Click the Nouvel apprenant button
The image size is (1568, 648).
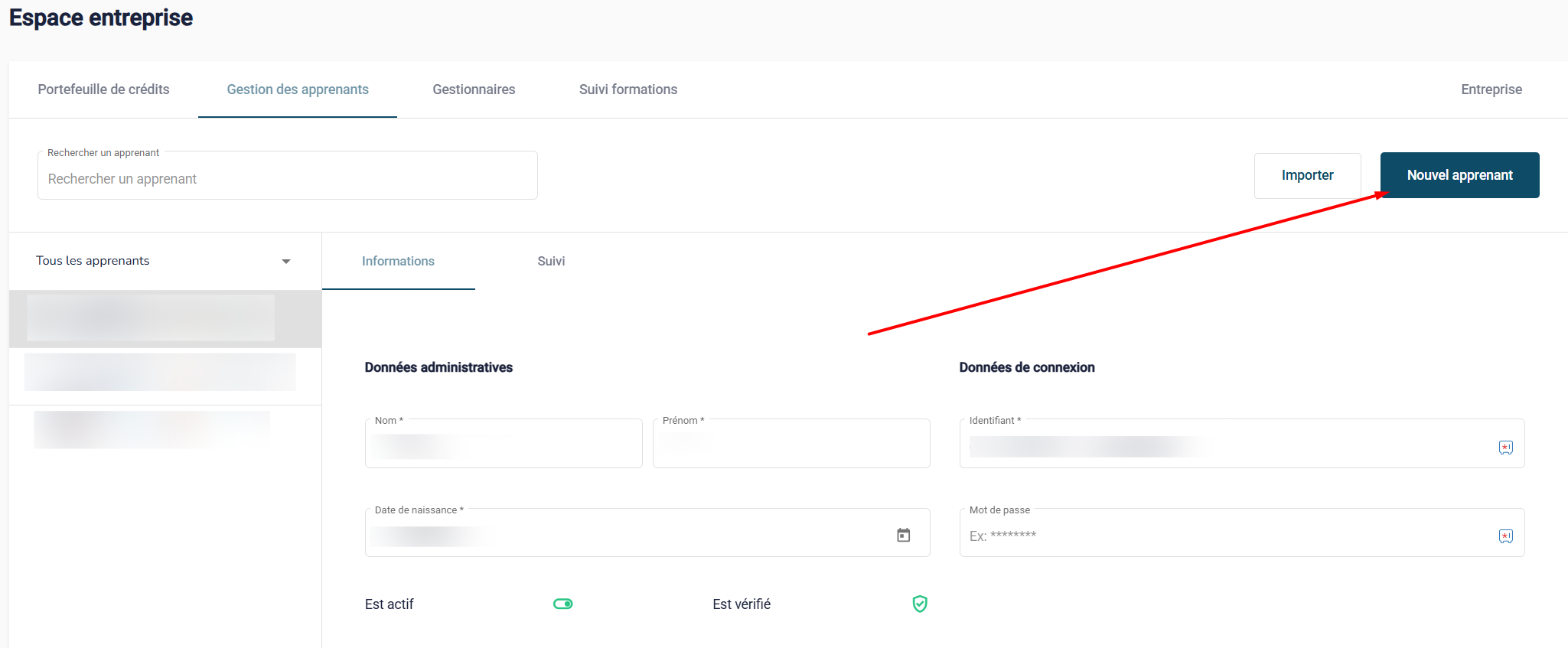coord(1459,175)
